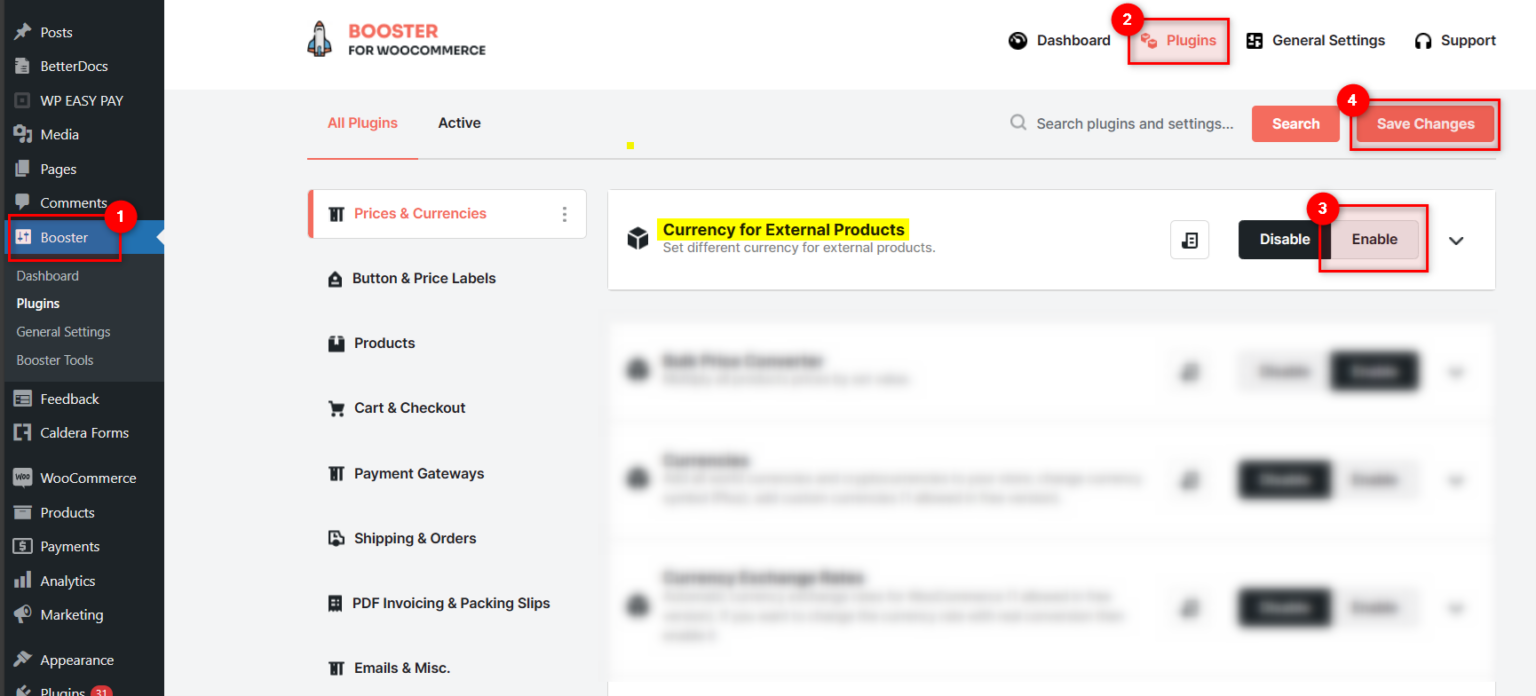This screenshot has height=696, width=1536.
Task: Click the Products box icon in WP sidebar
Action: [23, 512]
